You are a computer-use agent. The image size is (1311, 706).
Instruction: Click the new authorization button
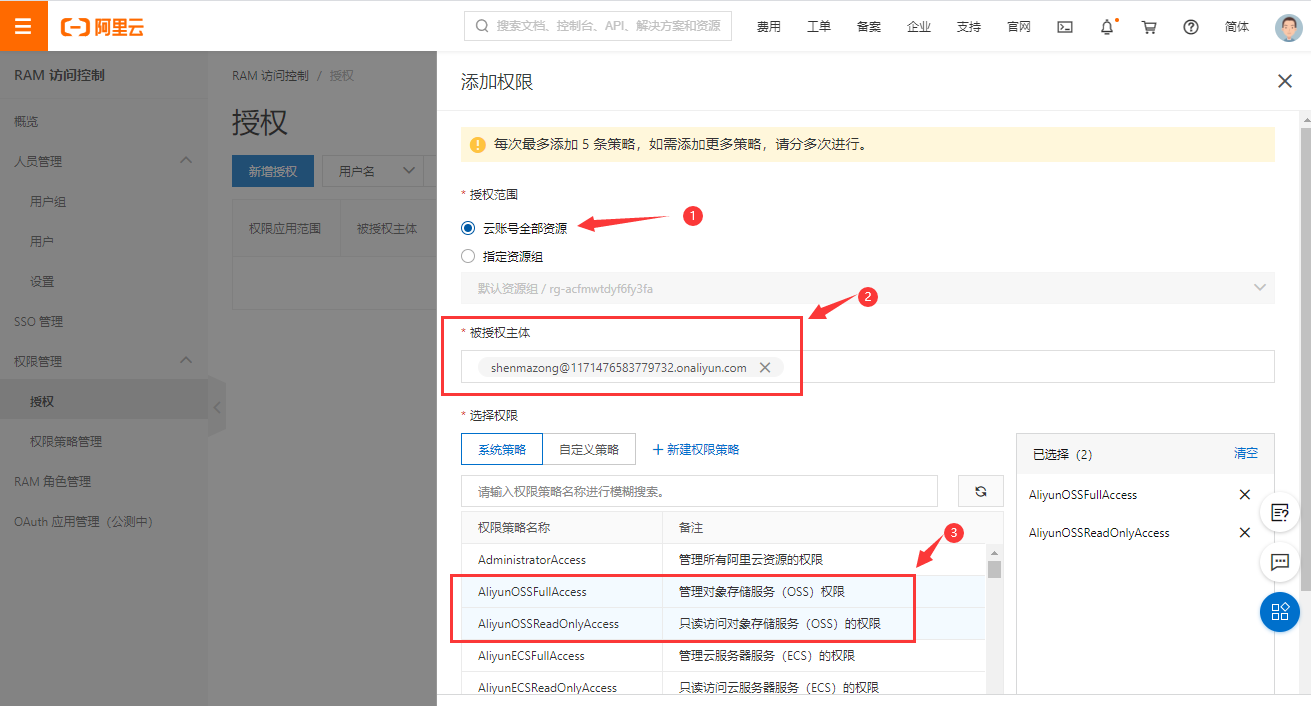tap(273, 171)
